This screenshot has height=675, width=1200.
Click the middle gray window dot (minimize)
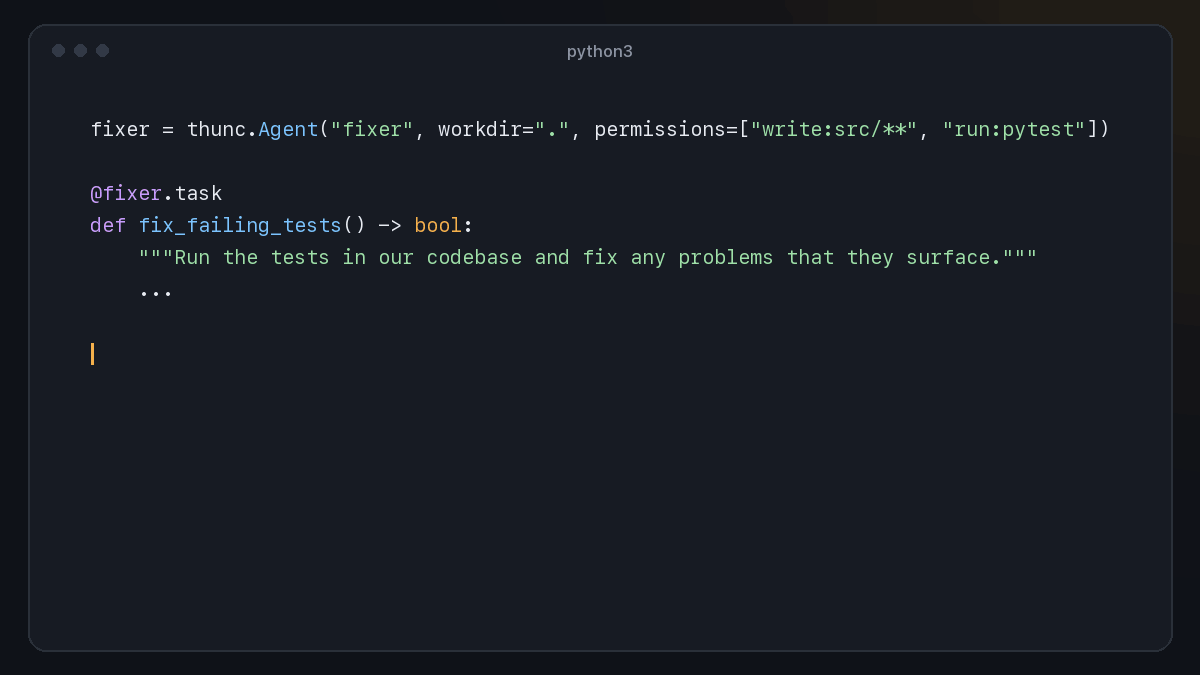pos(81,50)
